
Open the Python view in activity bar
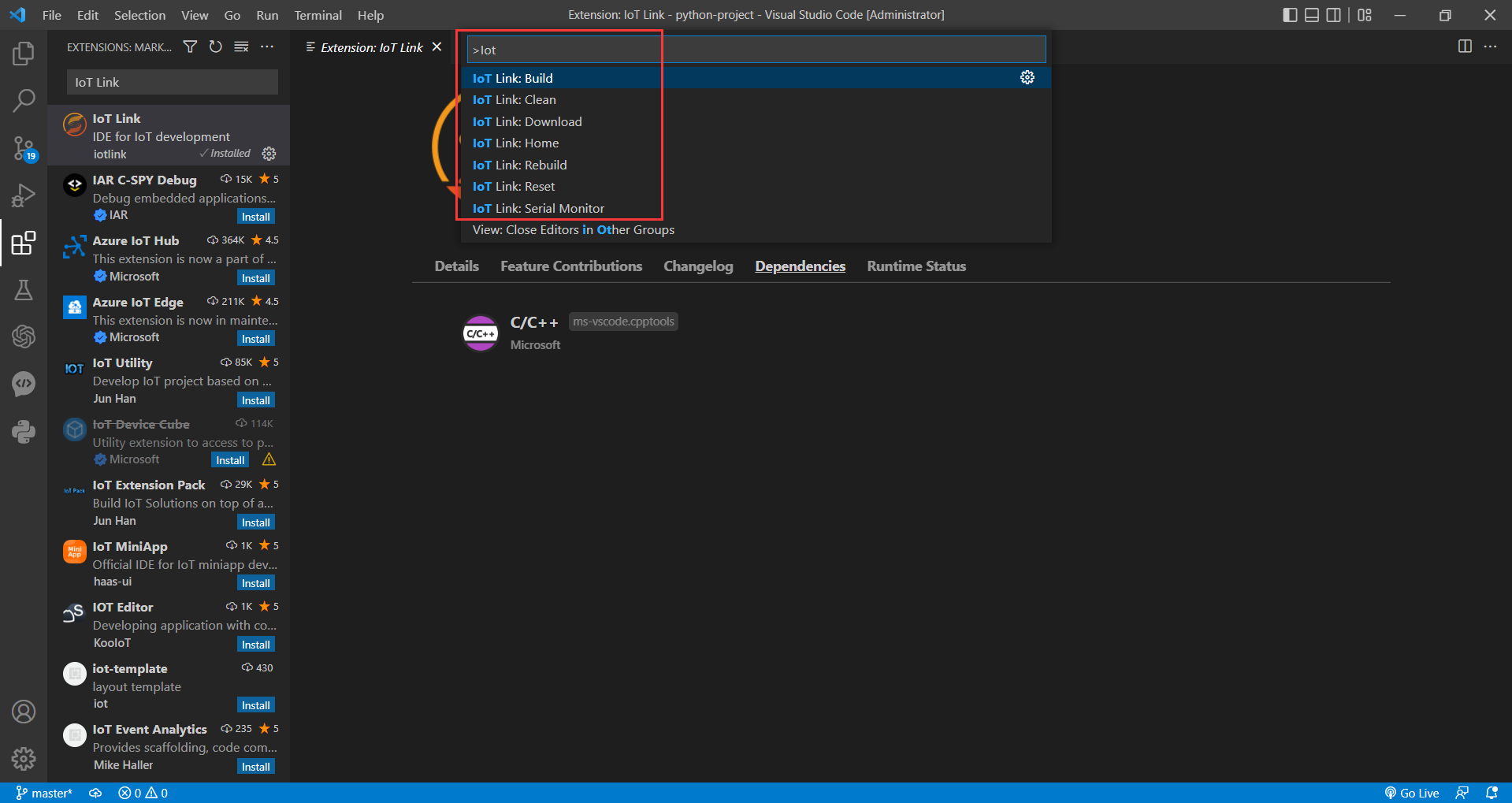pos(24,431)
